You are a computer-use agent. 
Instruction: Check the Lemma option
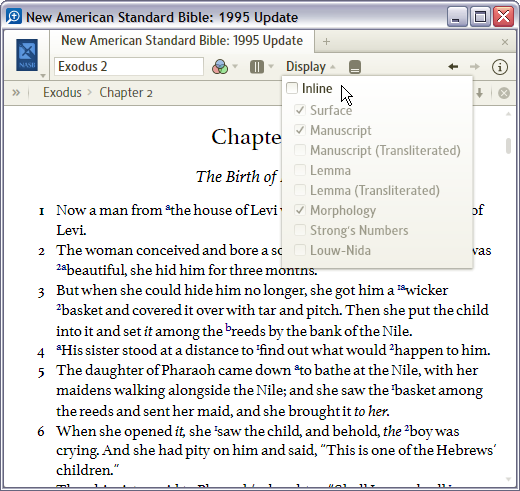pyautogui.click(x=300, y=170)
